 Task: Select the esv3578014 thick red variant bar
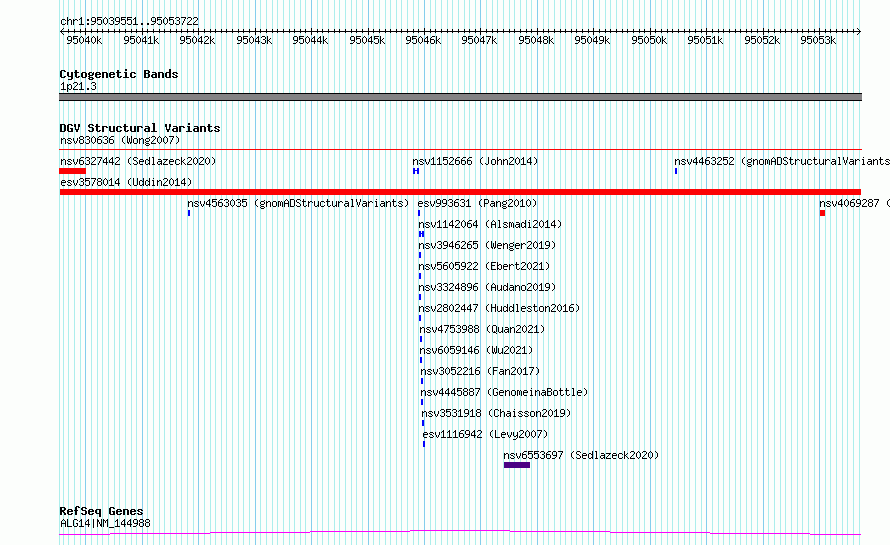tap(460, 192)
